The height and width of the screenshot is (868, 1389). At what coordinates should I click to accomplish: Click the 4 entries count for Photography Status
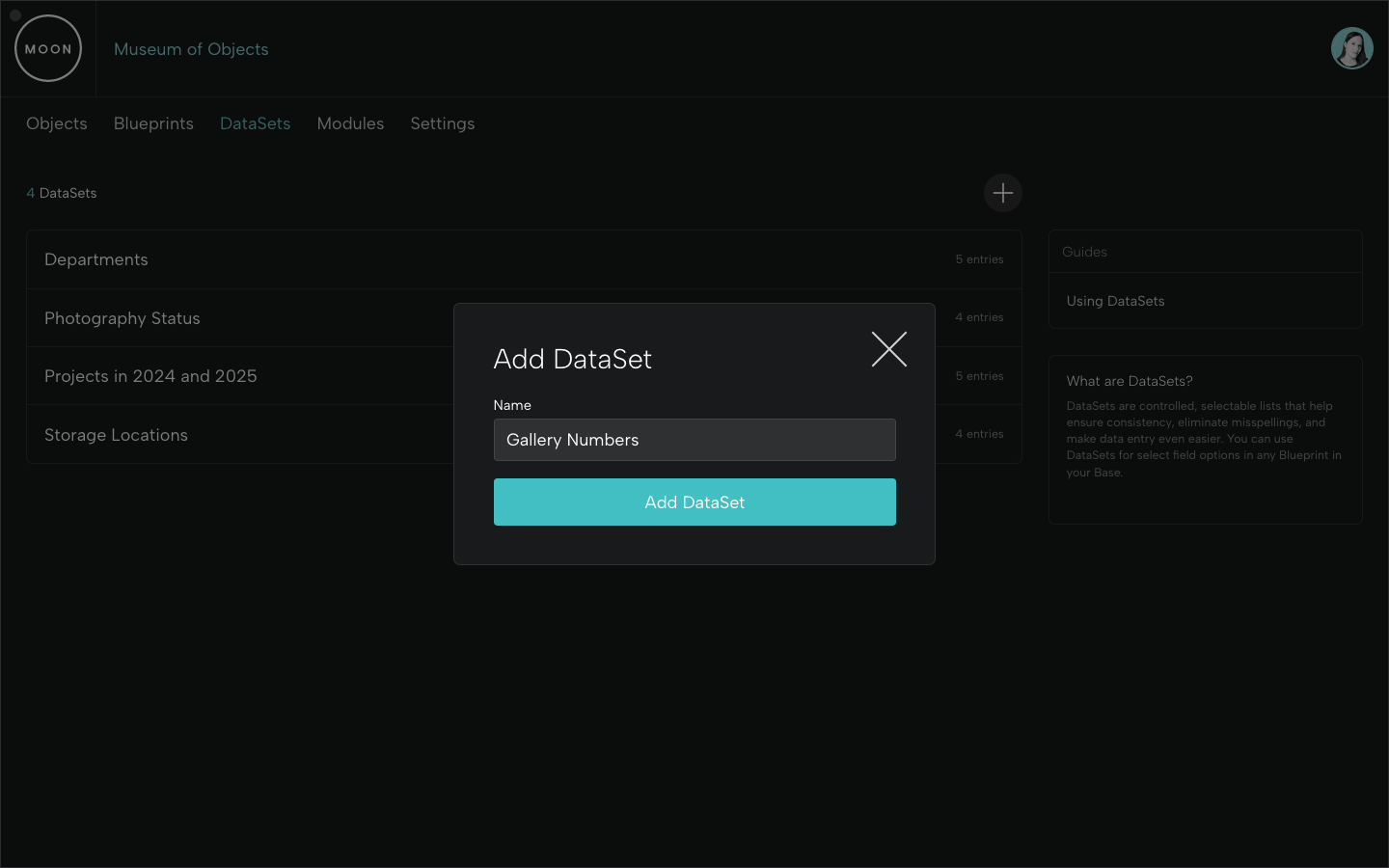(x=979, y=317)
